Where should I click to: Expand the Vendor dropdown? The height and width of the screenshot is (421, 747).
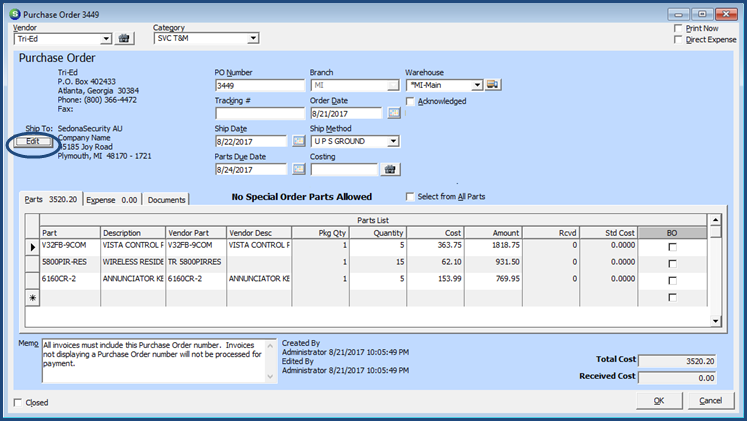105,38
